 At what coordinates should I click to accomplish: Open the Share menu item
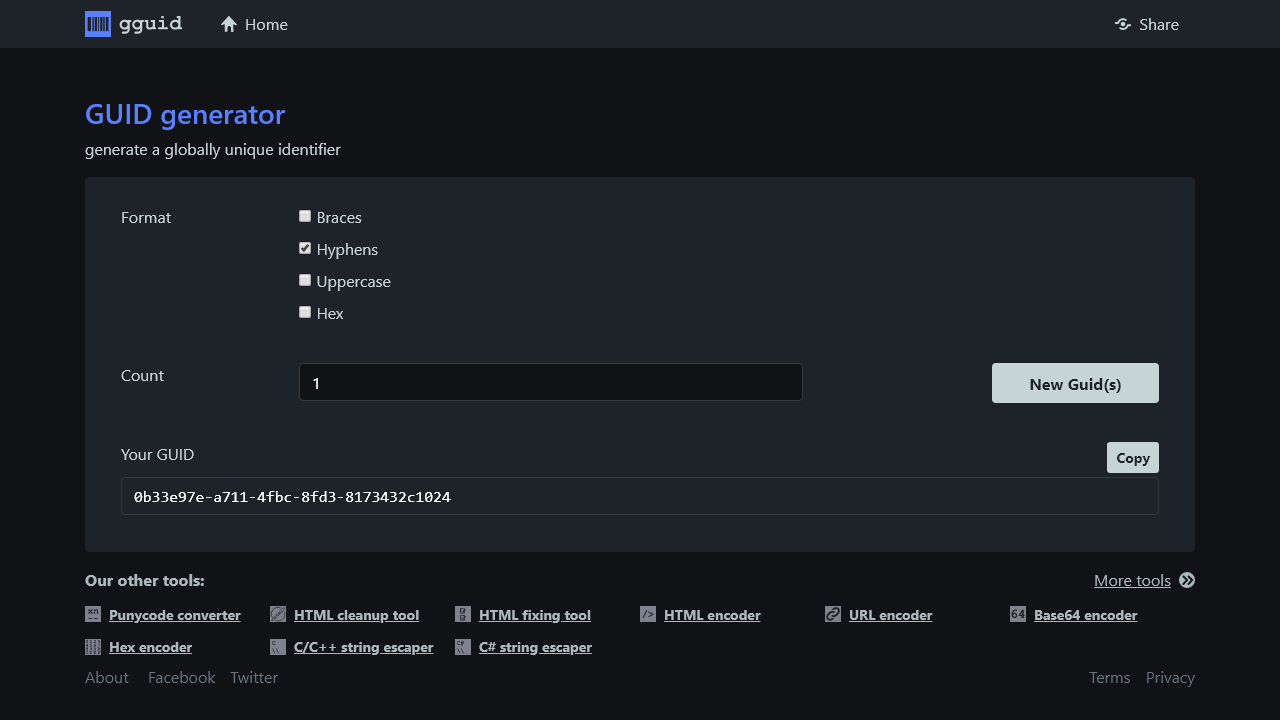(x=1147, y=24)
